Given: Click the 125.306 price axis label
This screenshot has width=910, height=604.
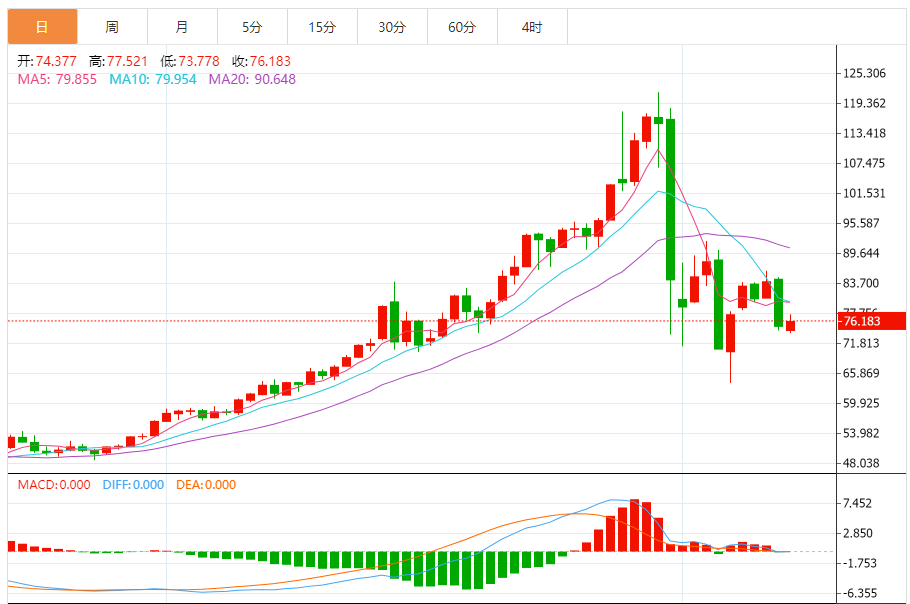Looking at the screenshot, I should [x=864, y=73].
